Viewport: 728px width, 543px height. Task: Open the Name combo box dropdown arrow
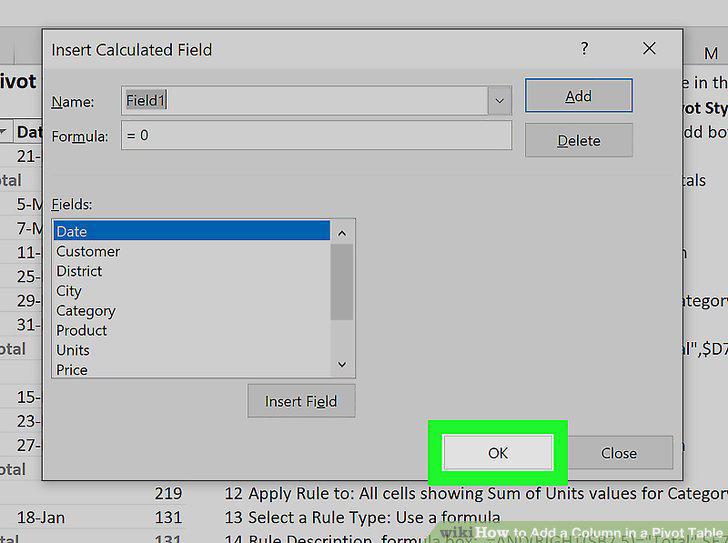[x=500, y=100]
